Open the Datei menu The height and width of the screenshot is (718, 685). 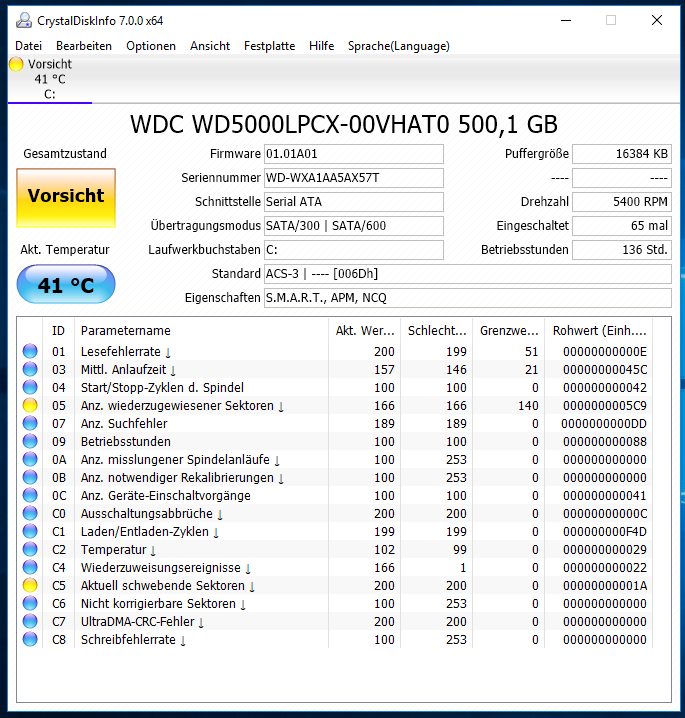tap(28, 46)
